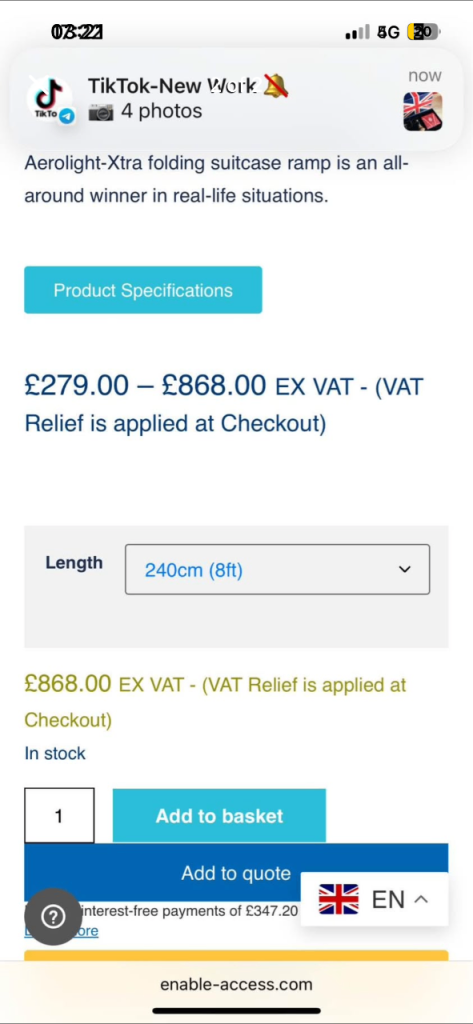Tap the camera icon beside 4 photos

[x=101, y=112]
